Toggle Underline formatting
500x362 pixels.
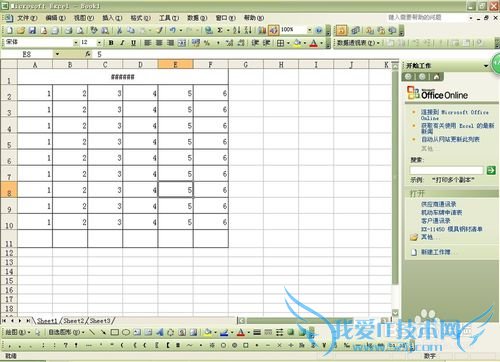[x=133, y=43]
